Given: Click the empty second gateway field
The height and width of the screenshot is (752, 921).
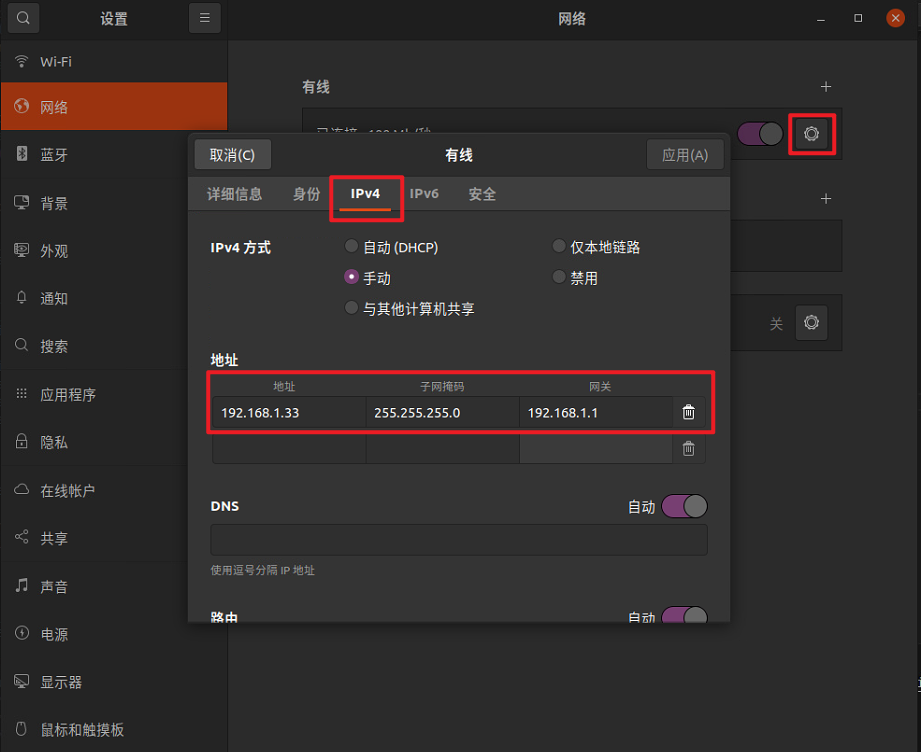Looking at the screenshot, I should (596, 449).
